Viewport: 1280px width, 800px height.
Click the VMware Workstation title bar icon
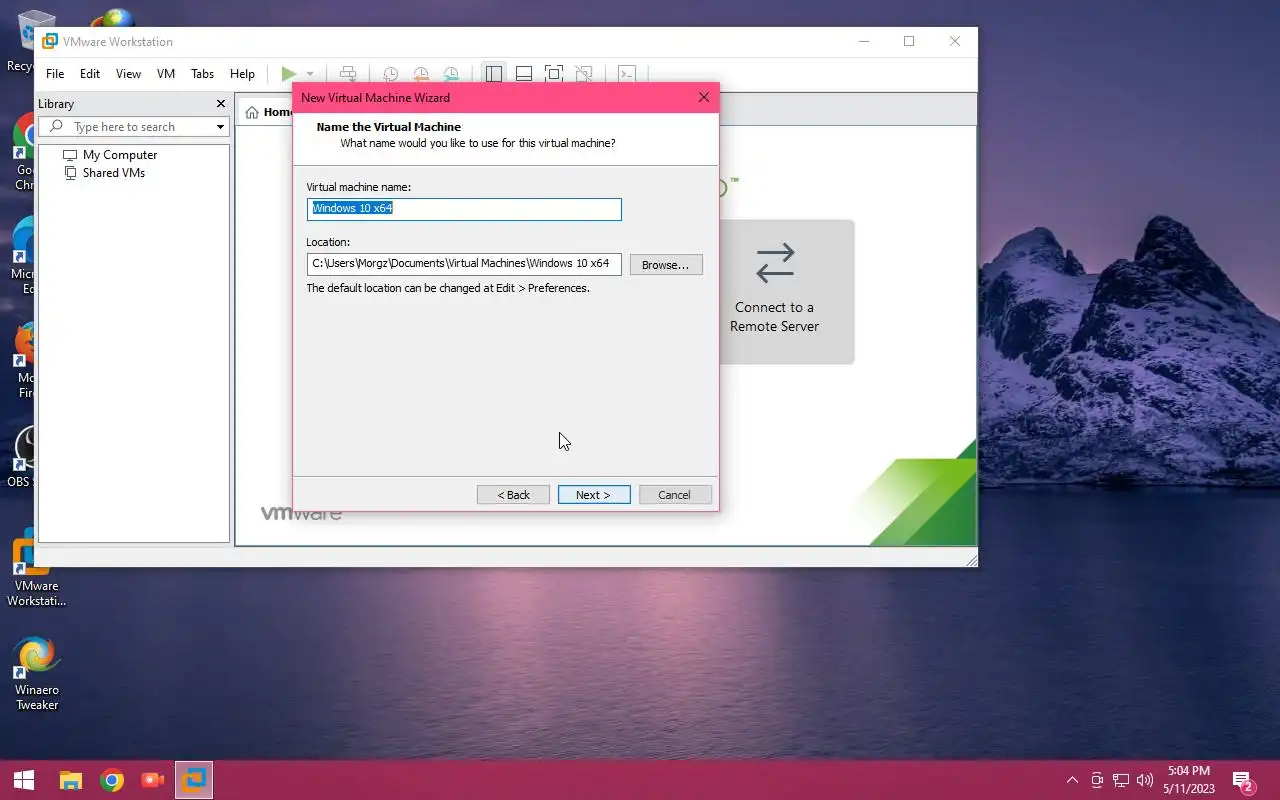click(50, 42)
